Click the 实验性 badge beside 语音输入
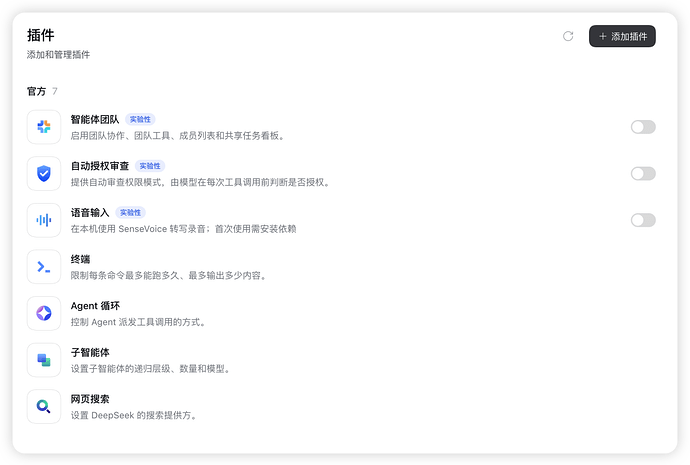Screen dimensions: 690x465 click(130, 213)
